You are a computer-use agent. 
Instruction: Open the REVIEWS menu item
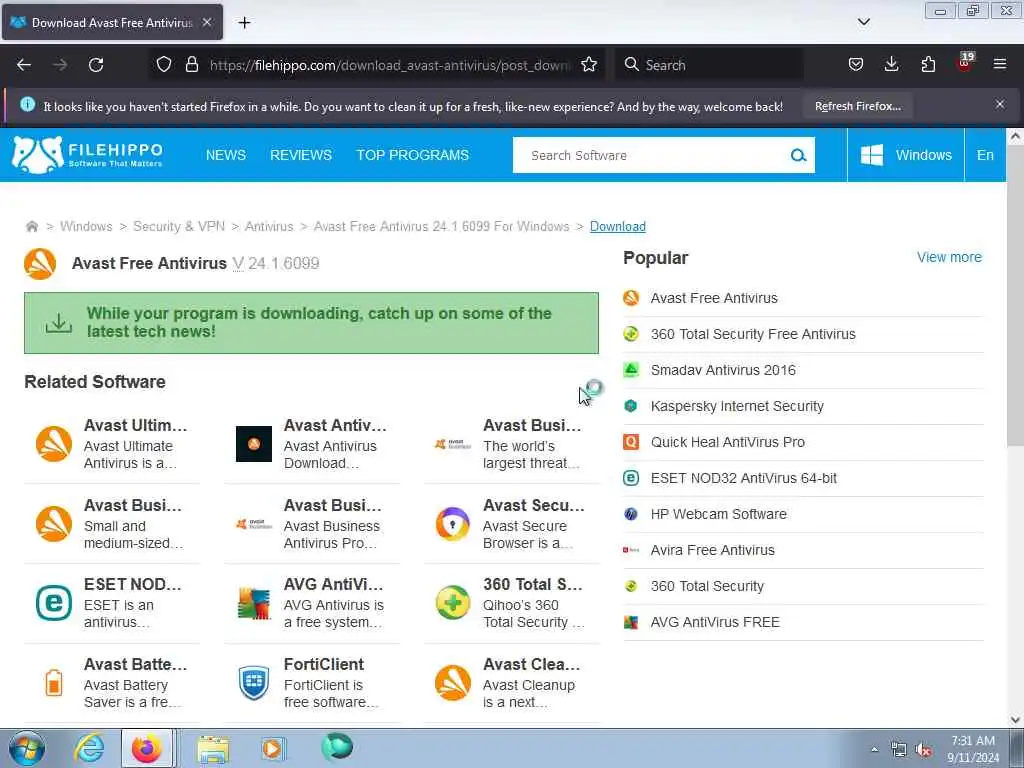pos(300,155)
